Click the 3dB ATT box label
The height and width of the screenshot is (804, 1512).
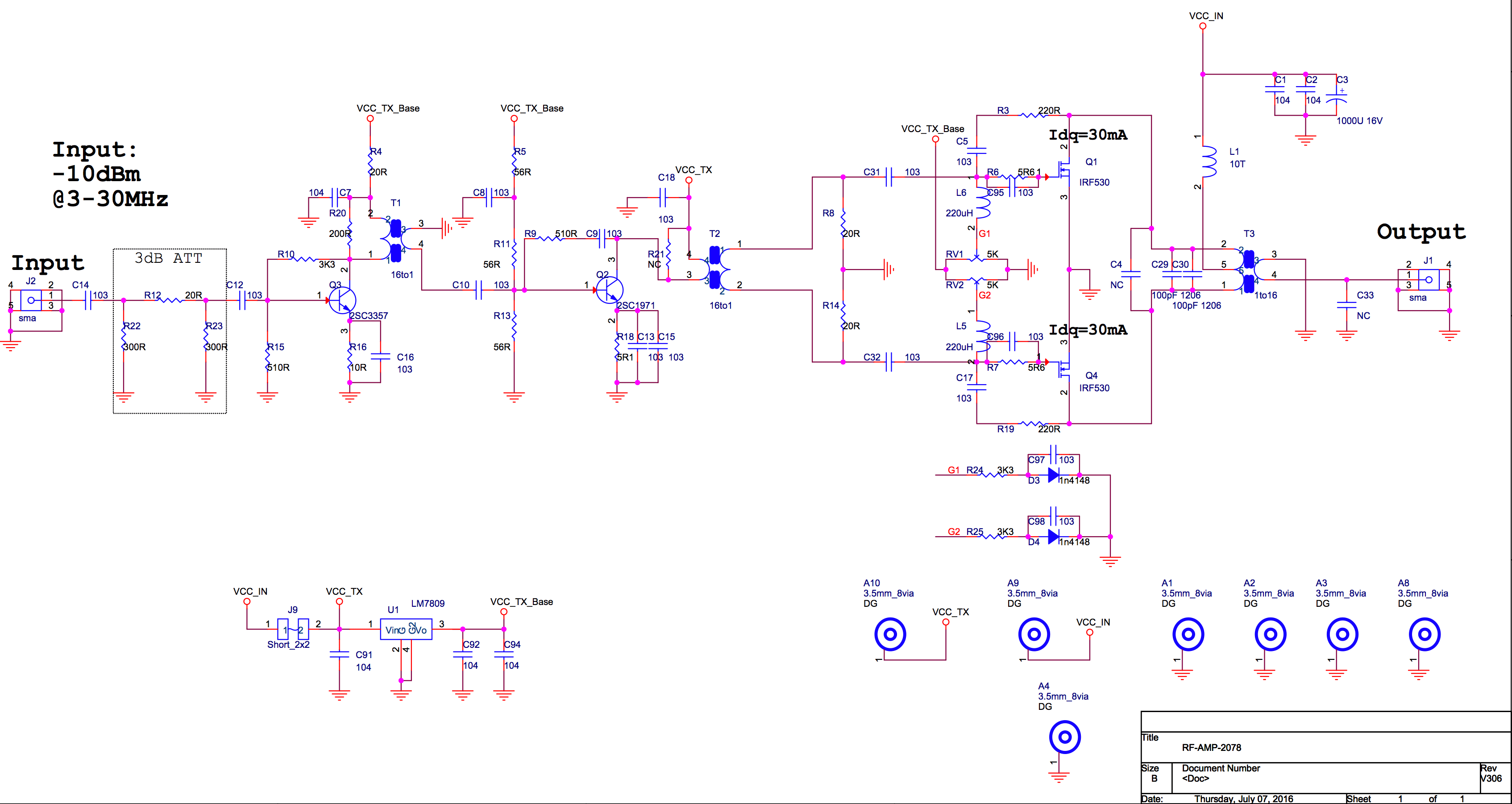click(x=168, y=258)
